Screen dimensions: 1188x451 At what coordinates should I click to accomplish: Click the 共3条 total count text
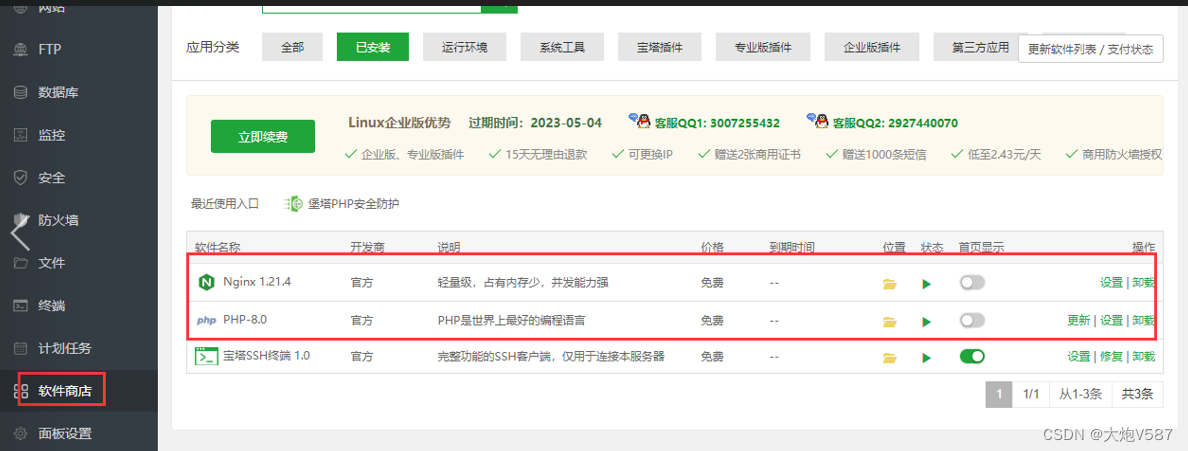click(x=1137, y=394)
